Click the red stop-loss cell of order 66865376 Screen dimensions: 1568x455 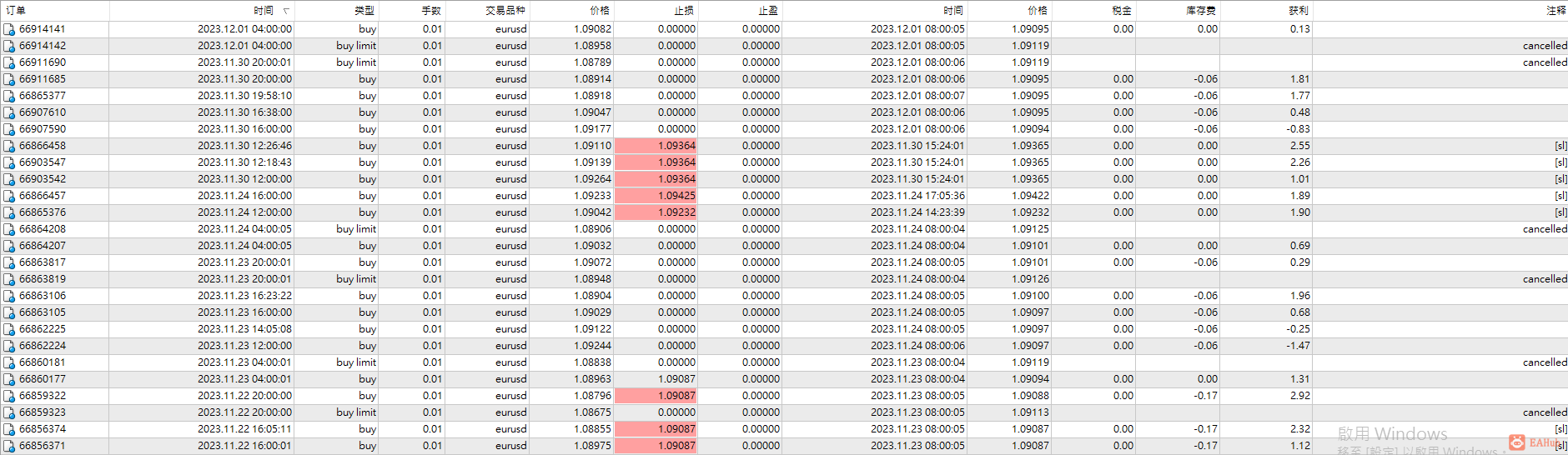pos(656,212)
